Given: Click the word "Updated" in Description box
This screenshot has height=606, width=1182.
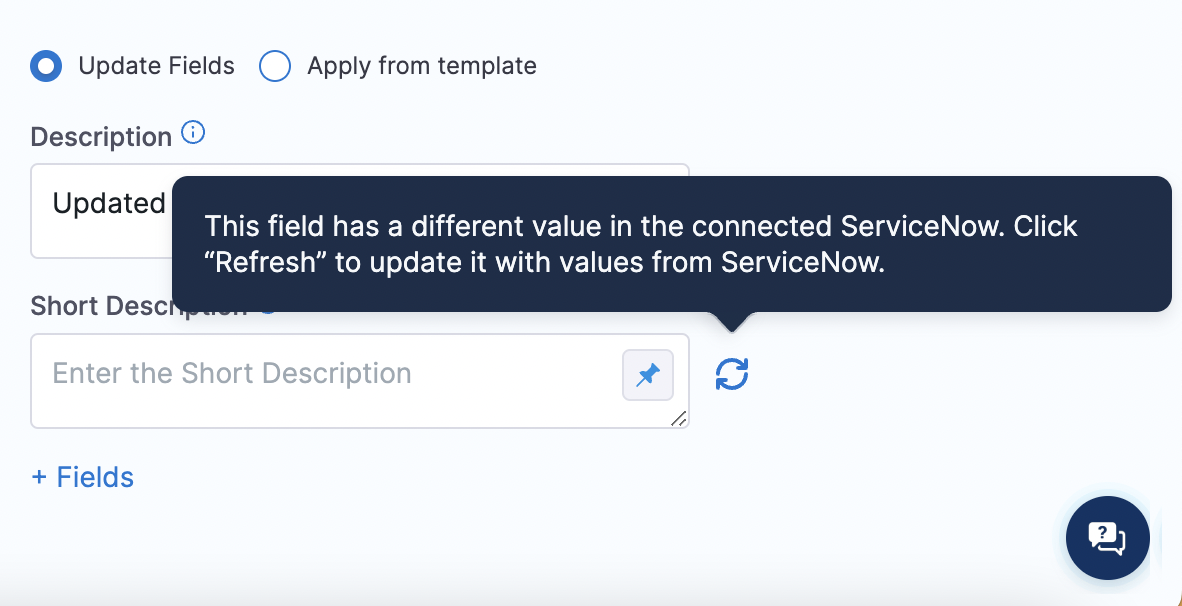Looking at the screenshot, I should pos(108,204).
